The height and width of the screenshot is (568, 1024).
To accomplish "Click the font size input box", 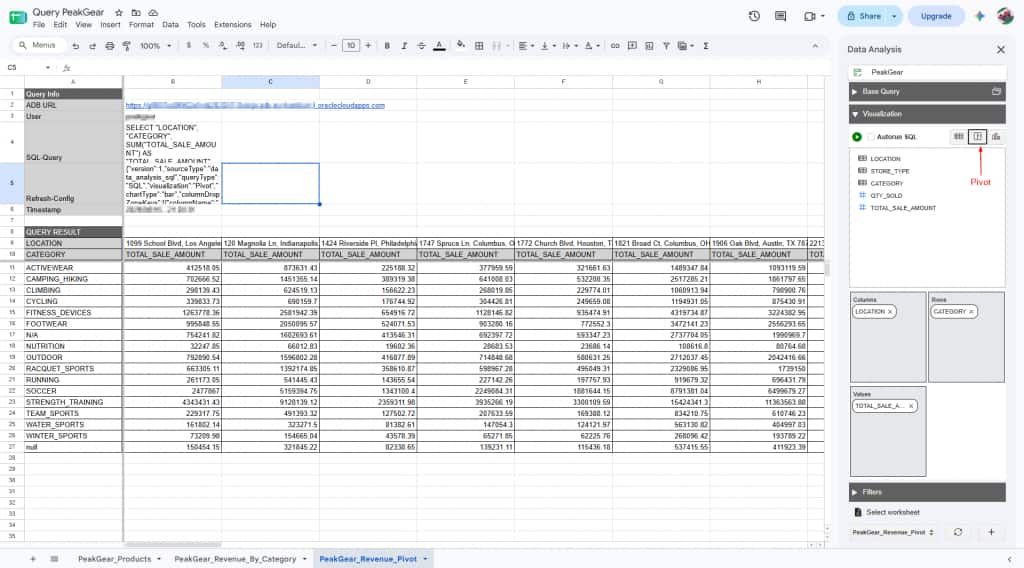I will 351,46.
